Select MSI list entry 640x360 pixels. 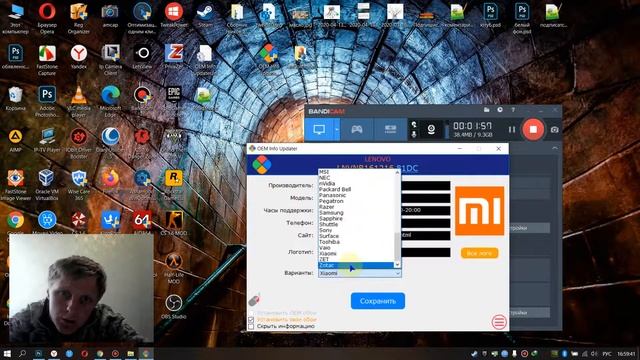(x=356, y=172)
